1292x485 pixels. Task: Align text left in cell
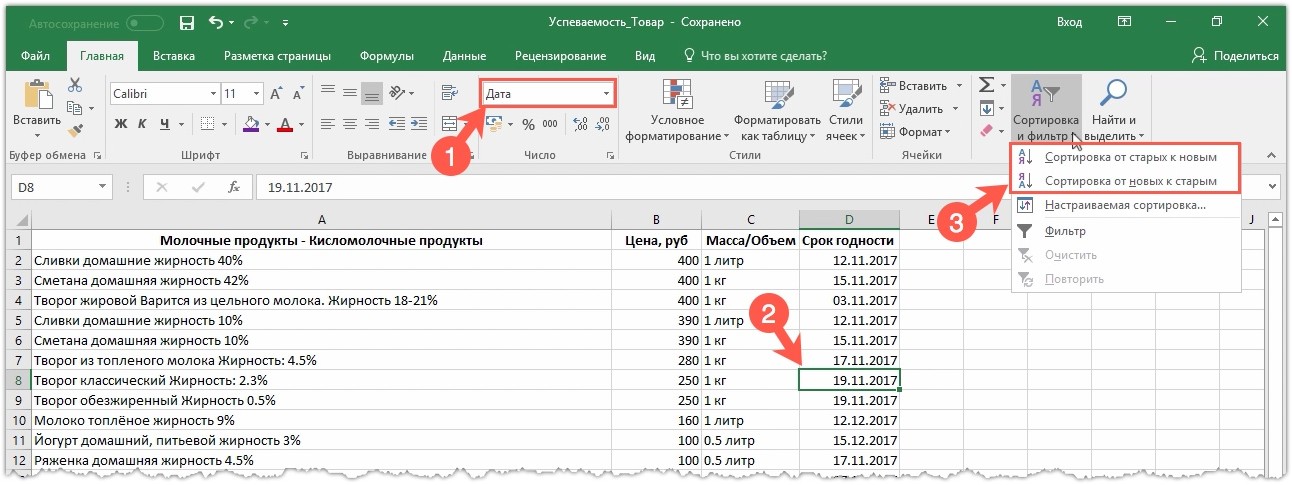pyautogui.click(x=327, y=124)
